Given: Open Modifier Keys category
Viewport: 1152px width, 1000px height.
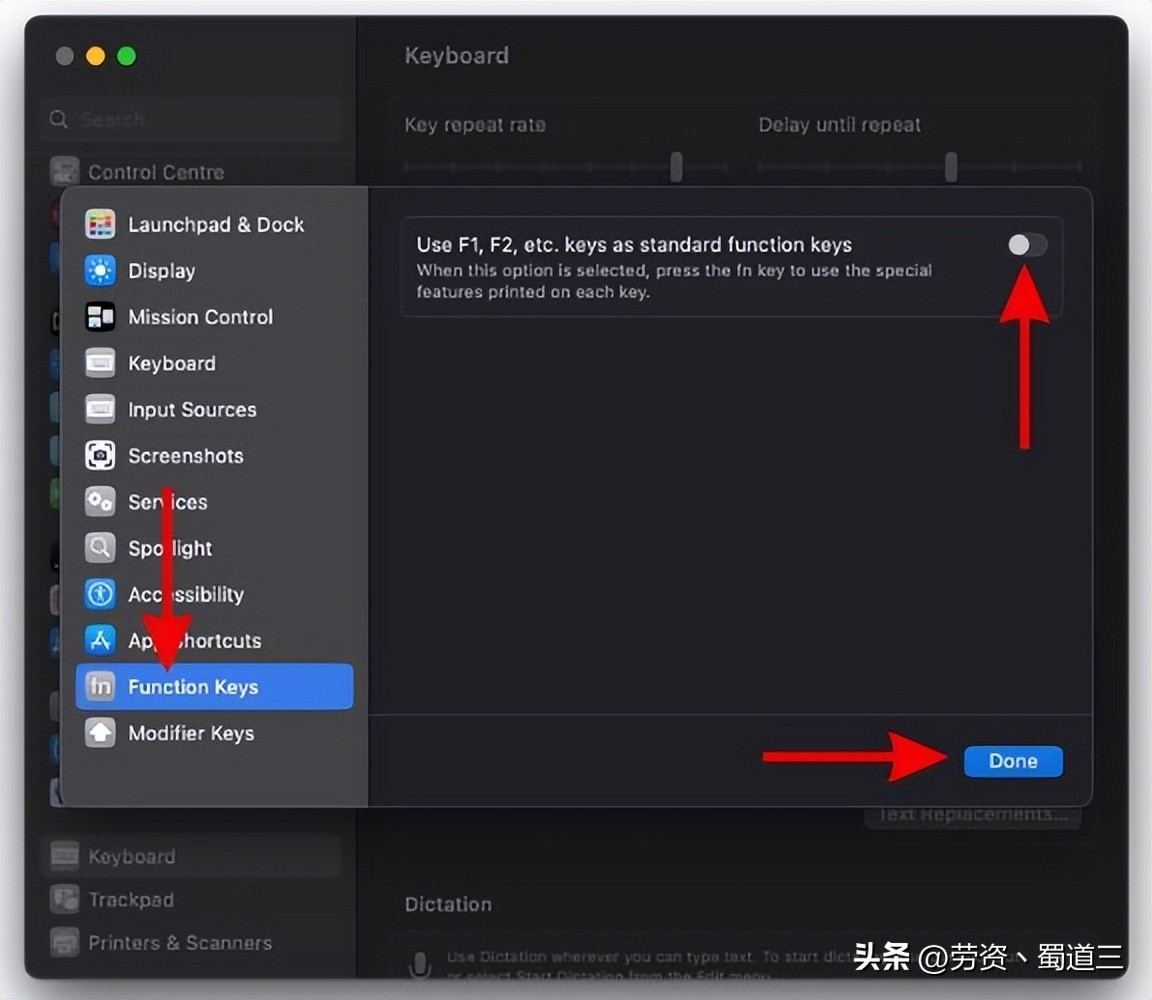Looking at the screenshot, I should pyautogui.click(x=215, y=733).
